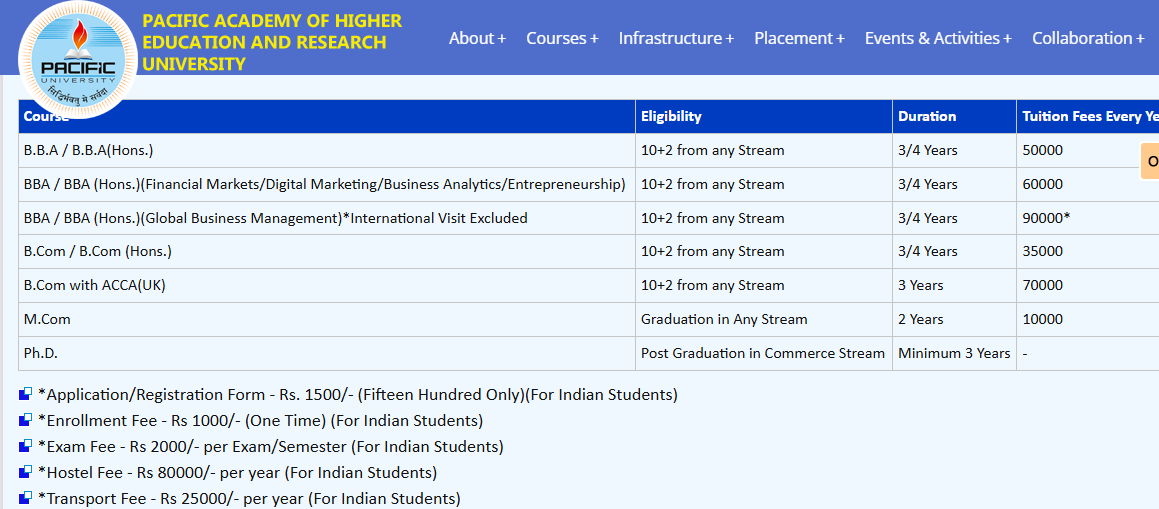Select the M.Com course cell
This screenshot has height=509, width=1159.
pyautogui.click(x=327, y=319)
